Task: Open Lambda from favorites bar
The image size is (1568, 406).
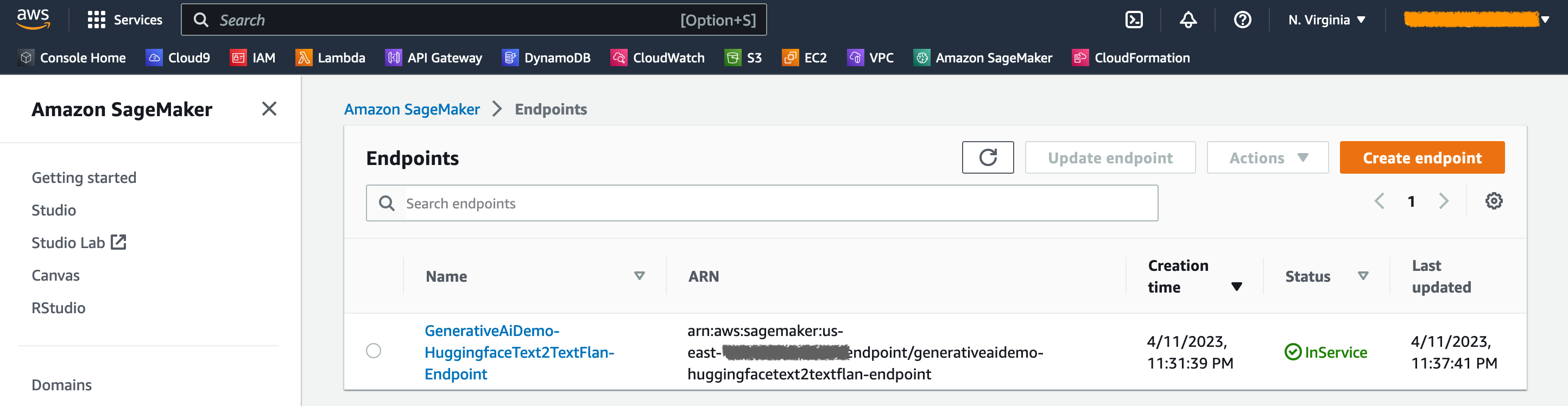Action: 331,58
